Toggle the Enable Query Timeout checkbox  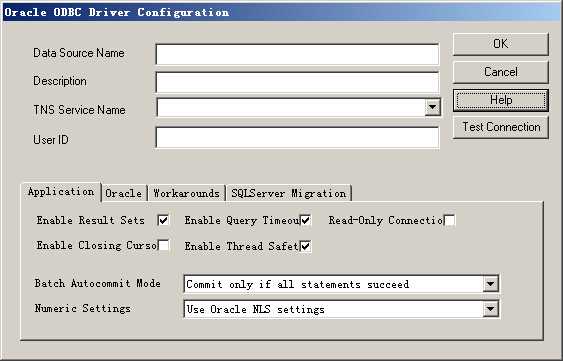306,220
